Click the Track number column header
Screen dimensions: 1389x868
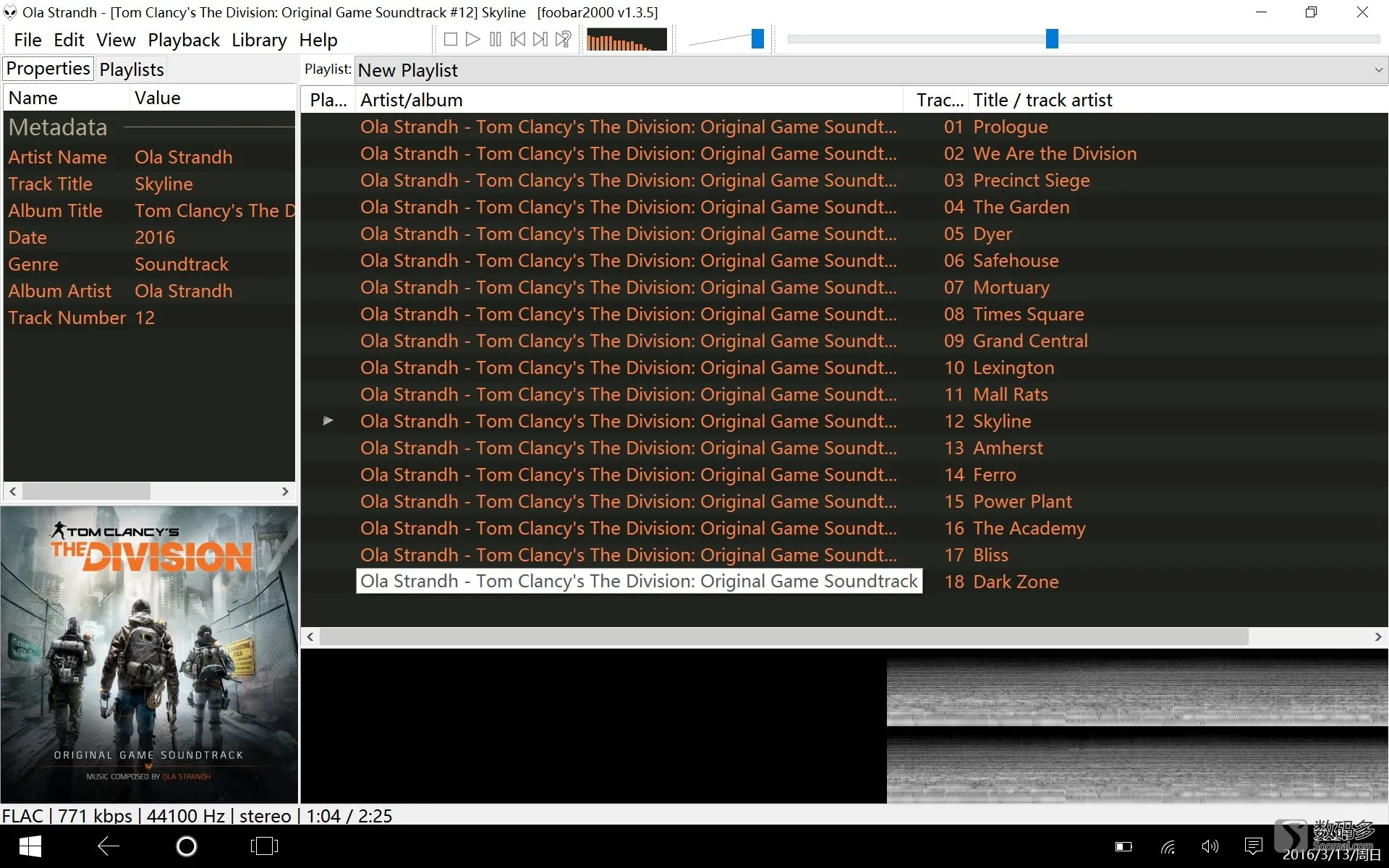point(938,100)
